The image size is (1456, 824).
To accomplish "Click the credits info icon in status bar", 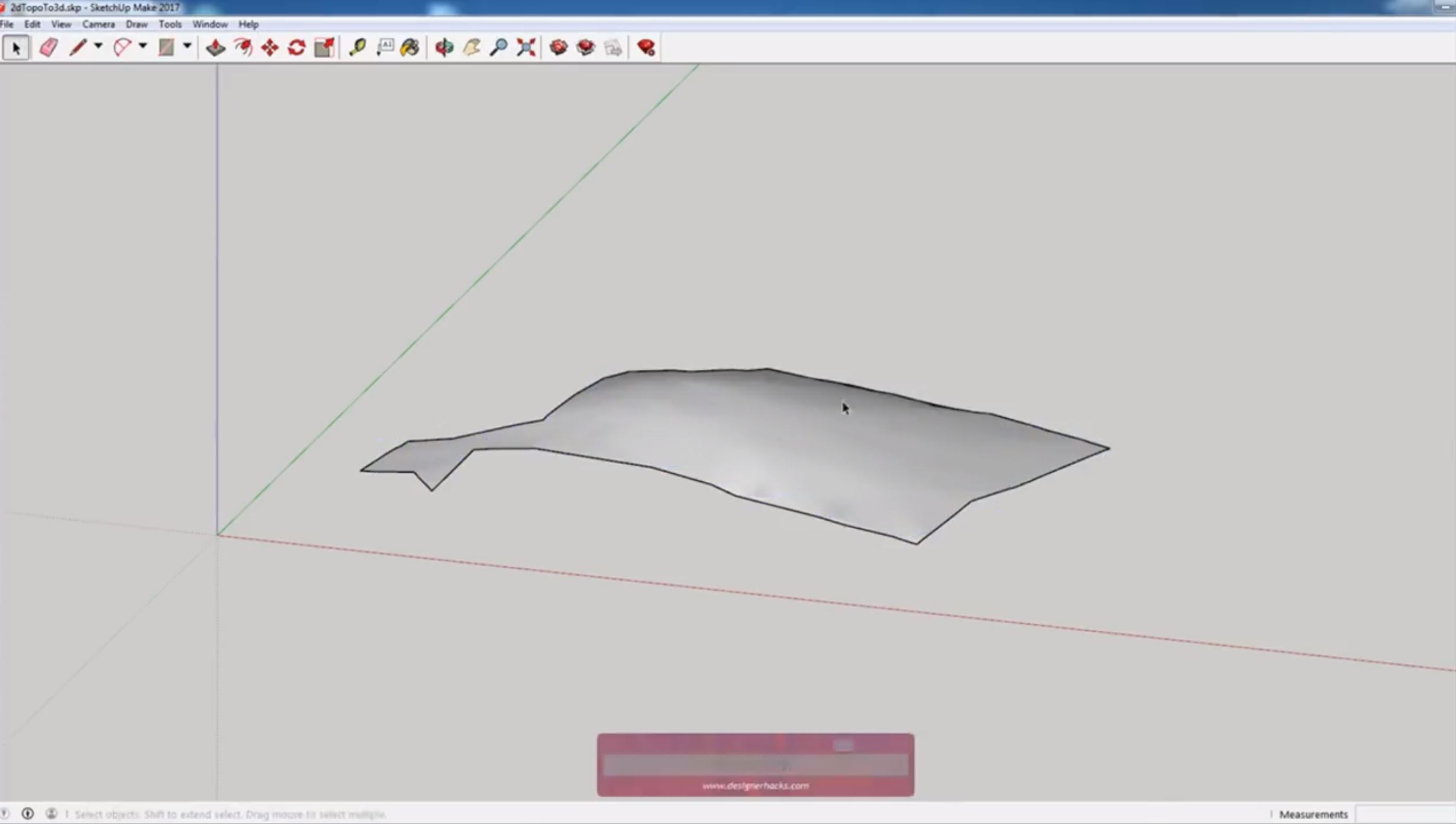I will (x=27, y=814).
